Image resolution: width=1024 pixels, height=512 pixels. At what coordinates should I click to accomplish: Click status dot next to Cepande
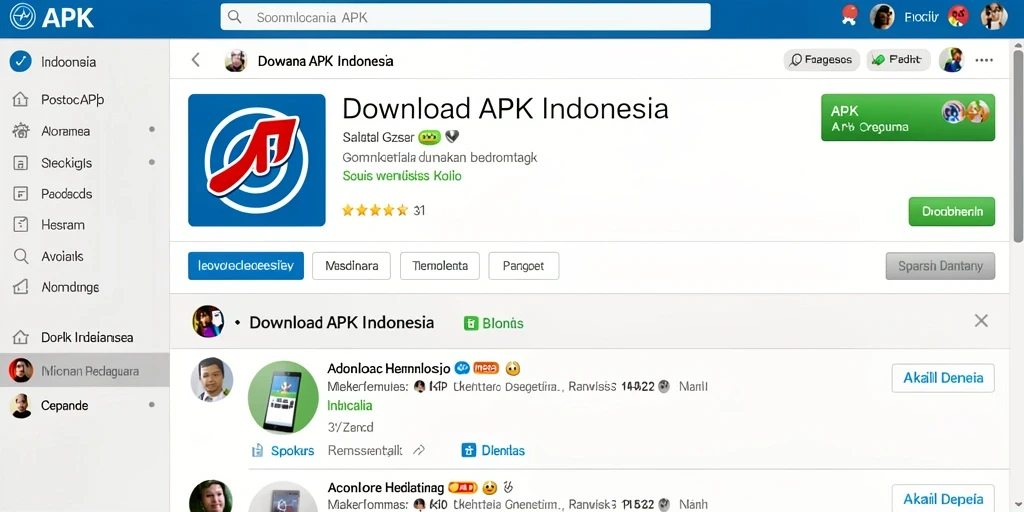pos(152,405)
